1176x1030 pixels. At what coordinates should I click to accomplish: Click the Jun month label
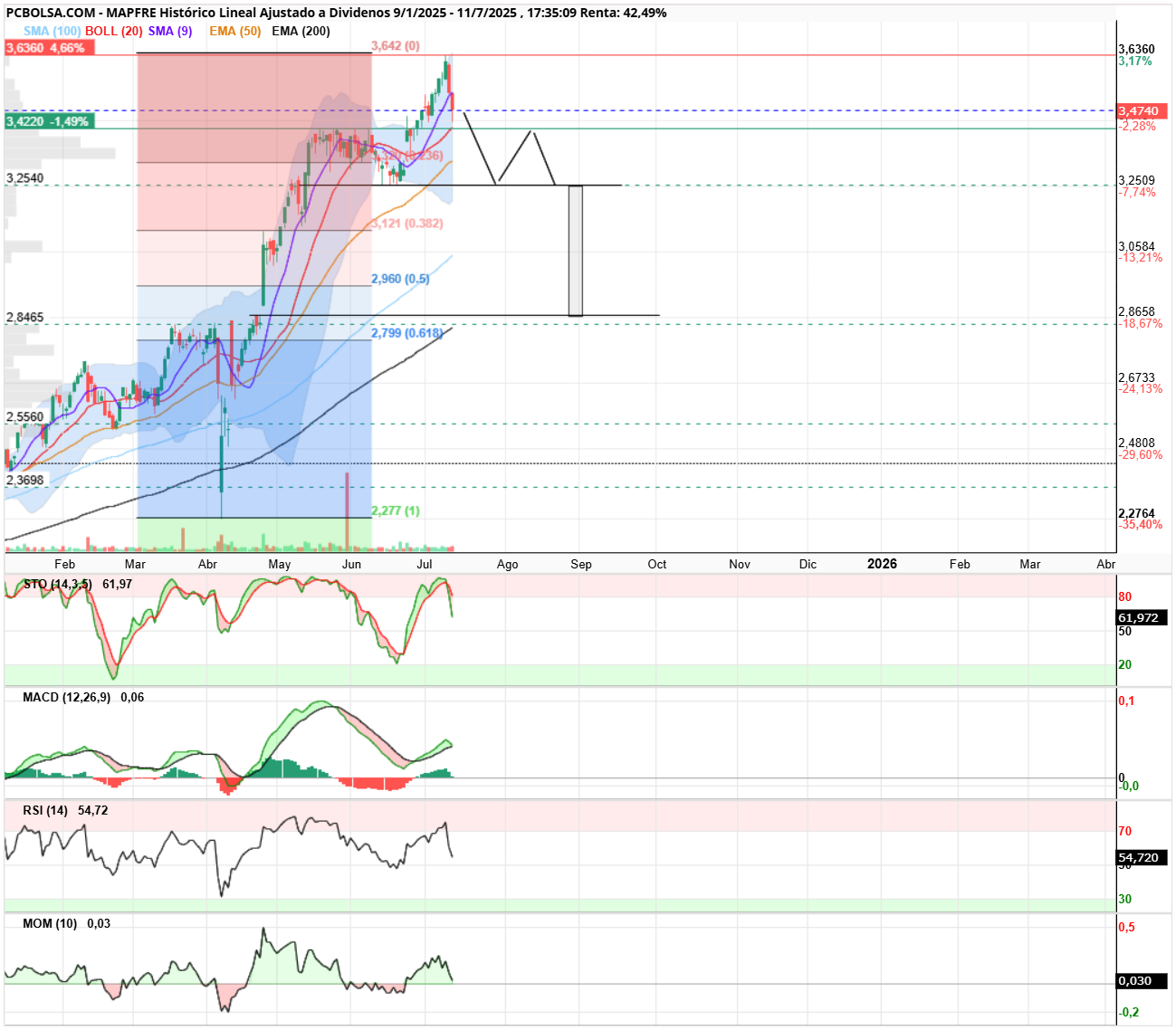(351, 564)
